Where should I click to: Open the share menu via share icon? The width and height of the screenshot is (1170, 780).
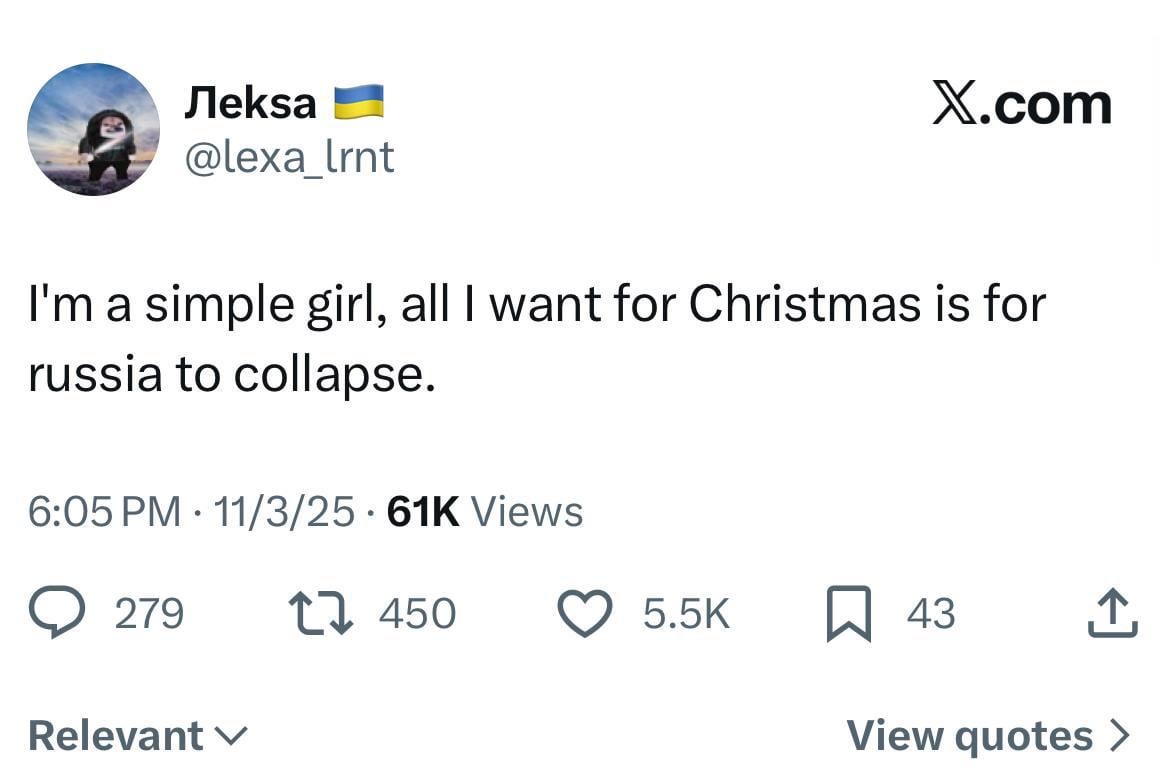pos(1113,614)
